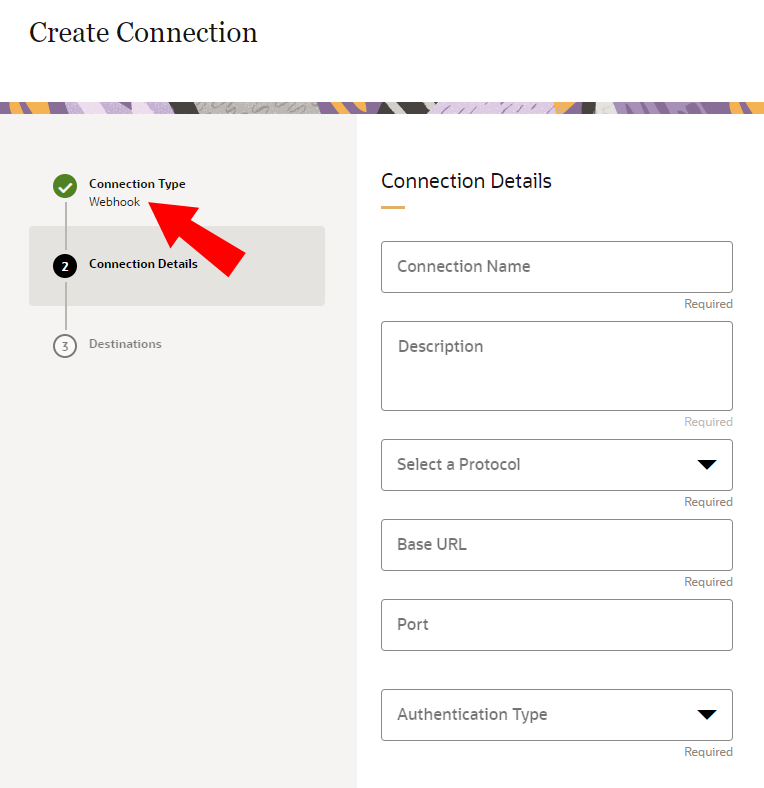Click the Connection Details section heading
Image resolution: width=764 pixels, height=788 pixels.
466,181
